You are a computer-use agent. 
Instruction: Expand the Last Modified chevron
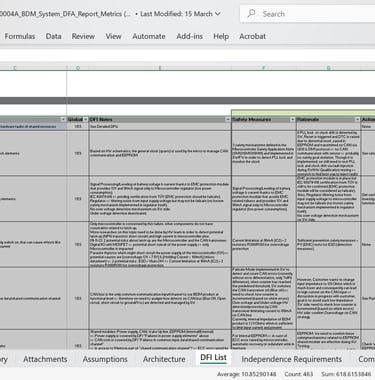click(x=218, y=14)
